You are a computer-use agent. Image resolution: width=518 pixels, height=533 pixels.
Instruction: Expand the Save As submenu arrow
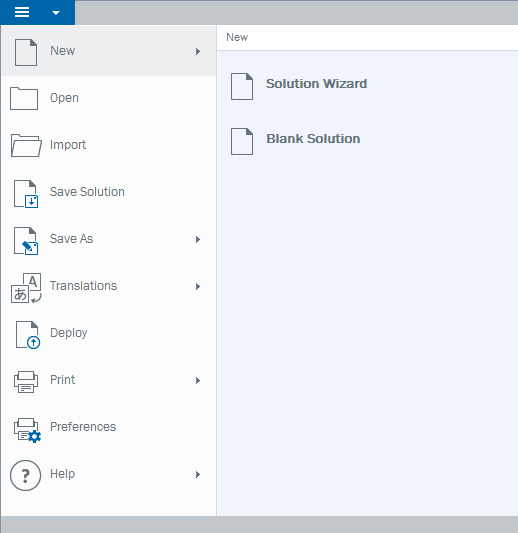tap(198, 239)
